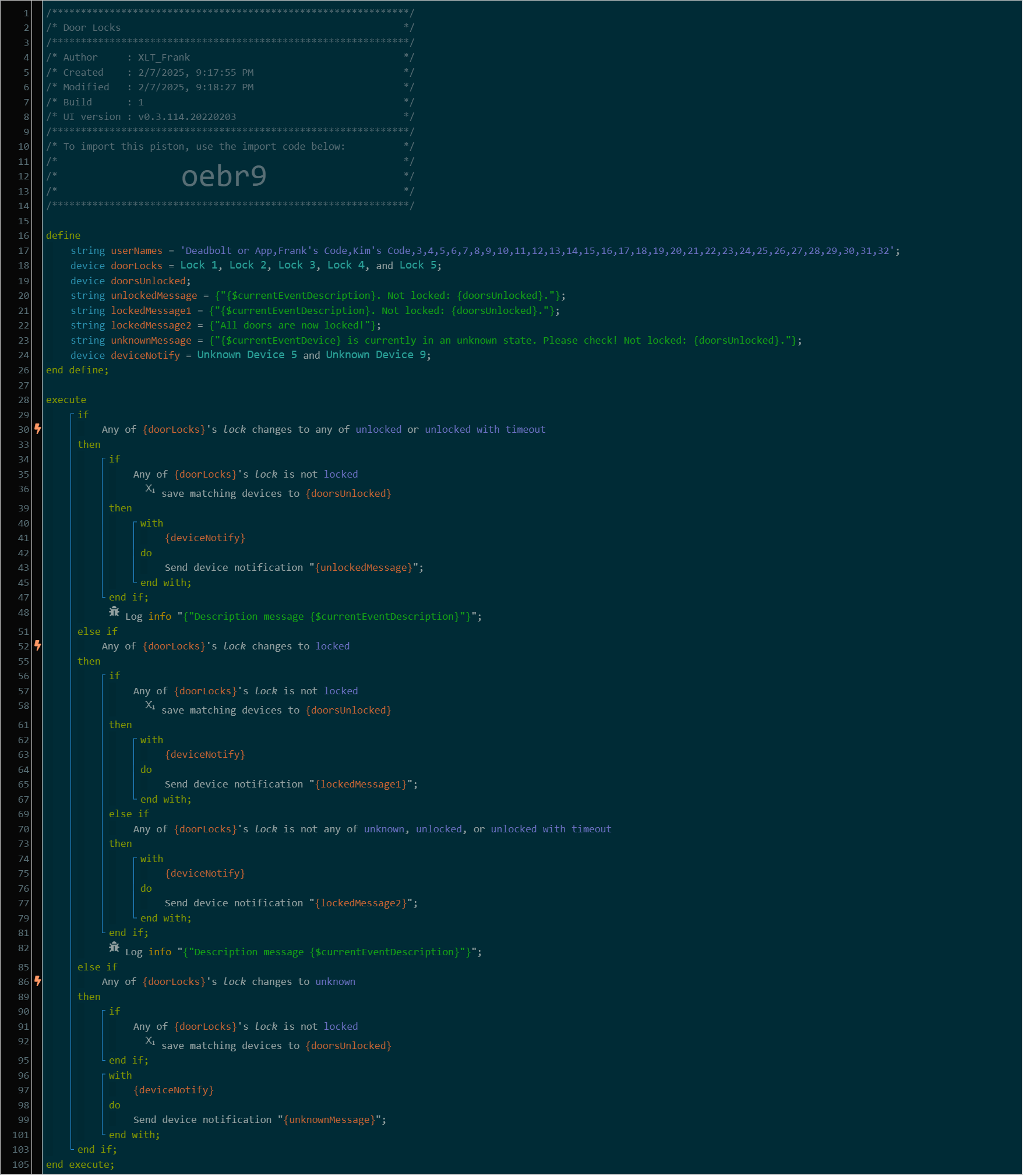1030x1176 pixels.
Task: Click the lightning bolt icon beside line 52
Action: pos(38,645)
